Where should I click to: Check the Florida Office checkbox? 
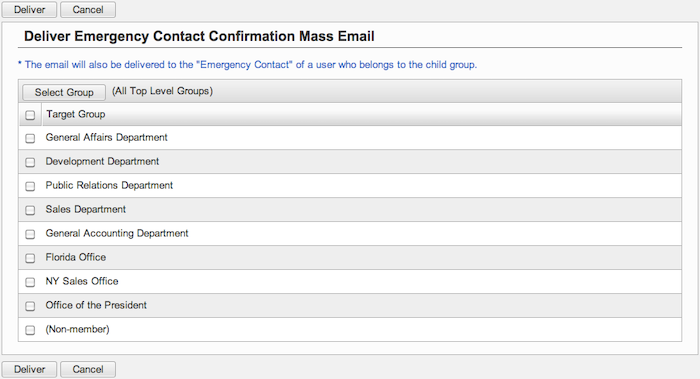[x=30, y=258]
